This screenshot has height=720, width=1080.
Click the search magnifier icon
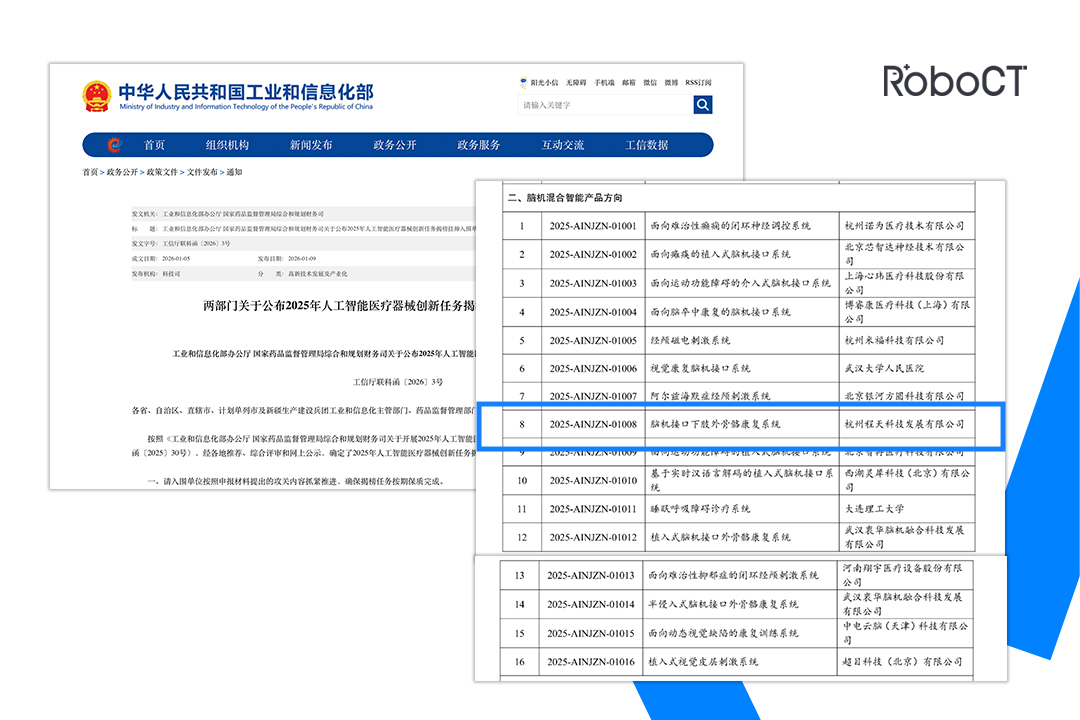click(702, 104)
